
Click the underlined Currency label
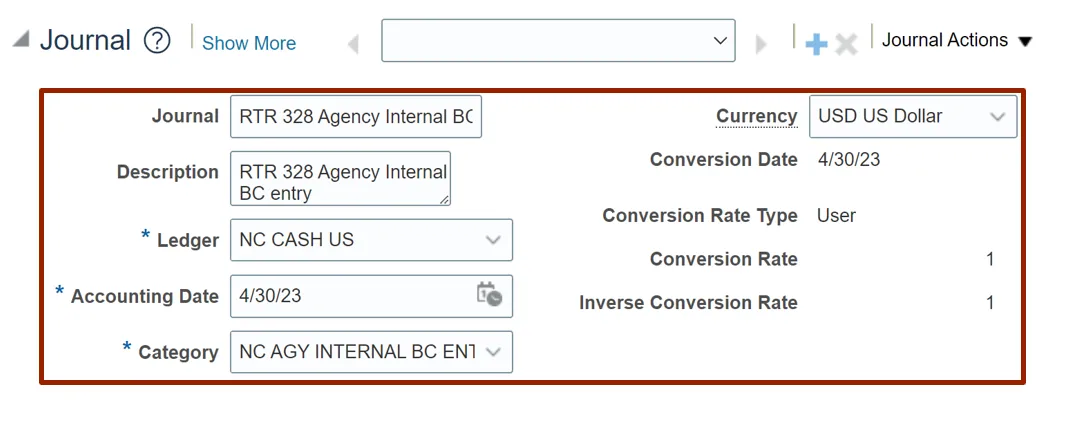pos(756,116)
